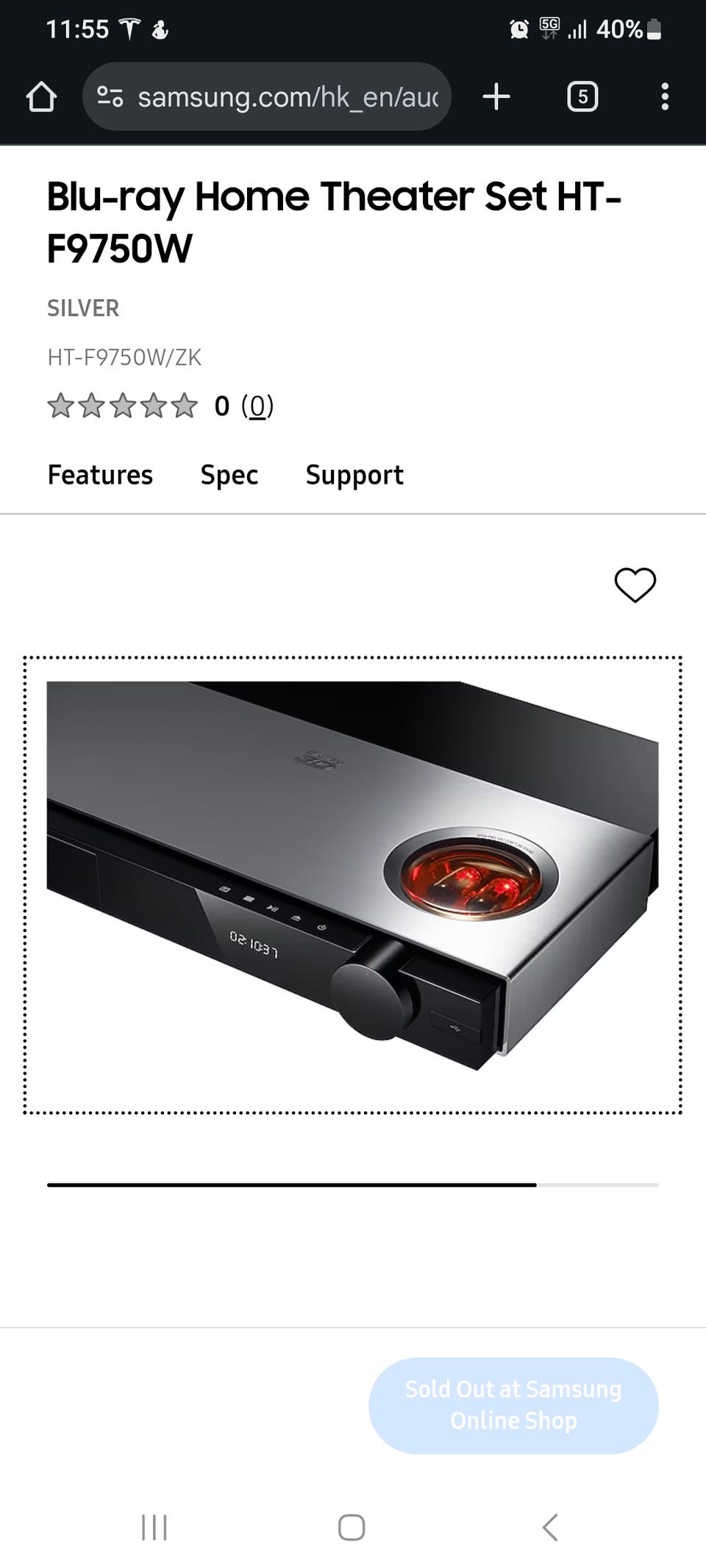Tap Android recent apps navigation icon
Screen dimensions: 706x1568
point(154,1527)
